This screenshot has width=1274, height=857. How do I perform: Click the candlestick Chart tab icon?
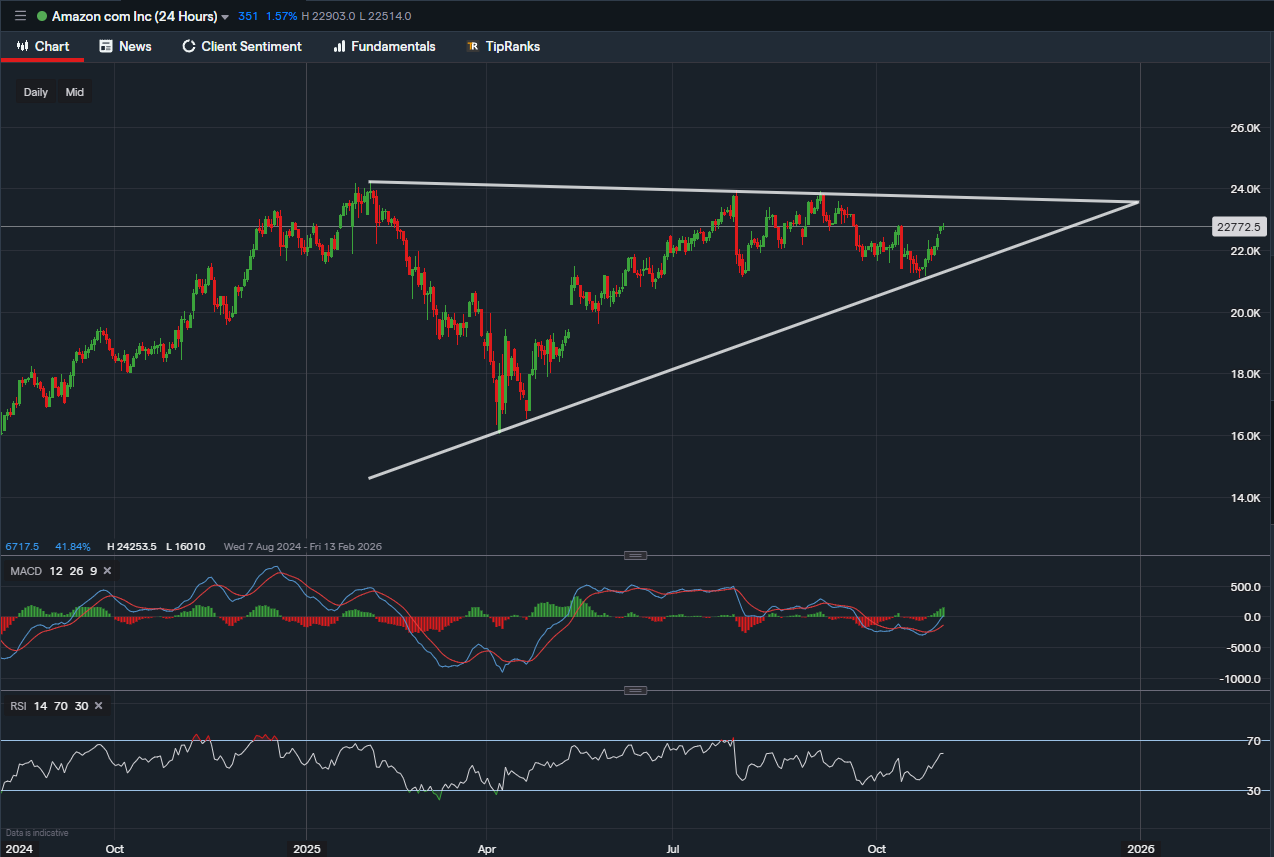click(x=22, y=46)
